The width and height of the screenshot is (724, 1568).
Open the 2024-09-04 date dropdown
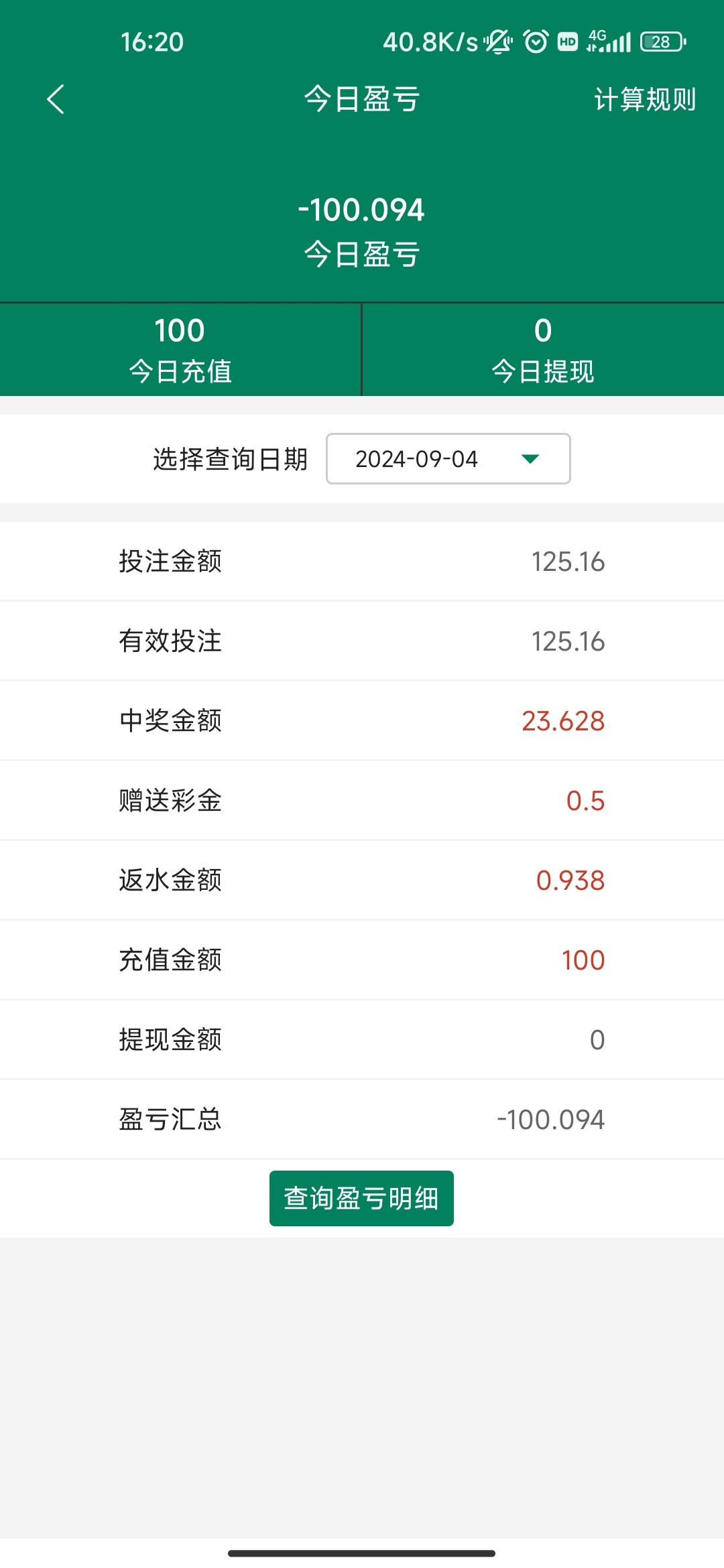tap(447, 459)
